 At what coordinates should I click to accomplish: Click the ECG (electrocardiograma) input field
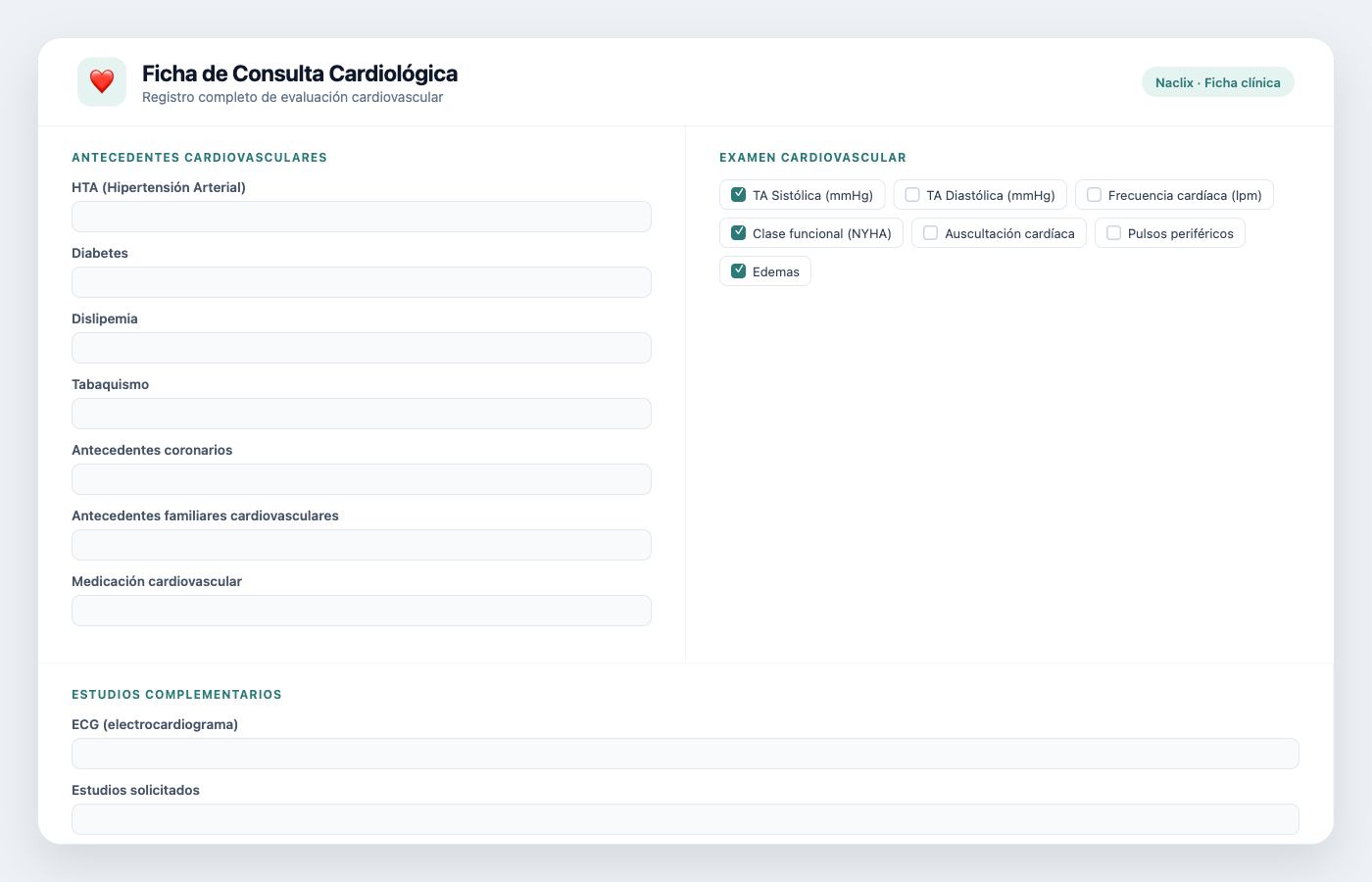[685, 754]
